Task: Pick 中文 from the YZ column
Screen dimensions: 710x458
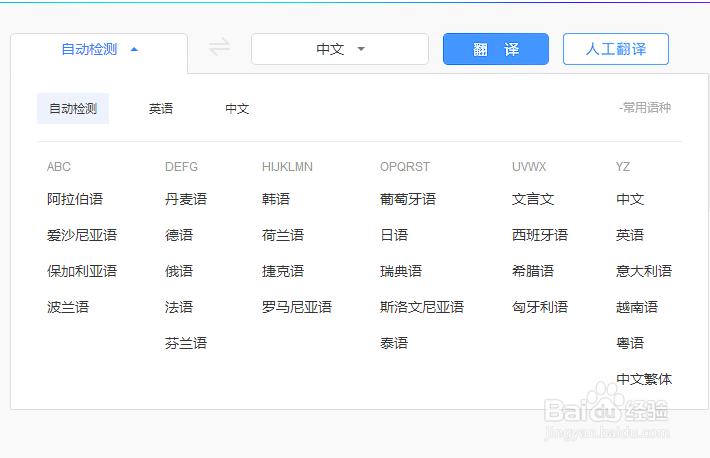Action: (630, 199)
